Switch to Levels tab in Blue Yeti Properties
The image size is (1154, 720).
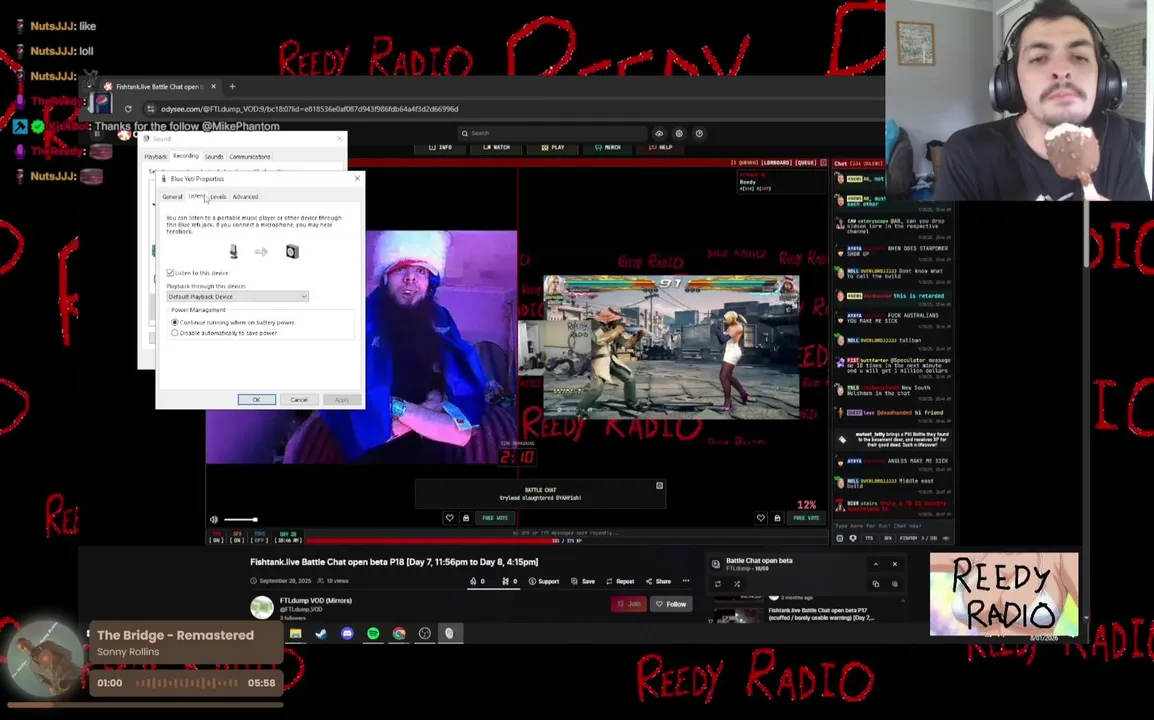[x=219, y=197]
